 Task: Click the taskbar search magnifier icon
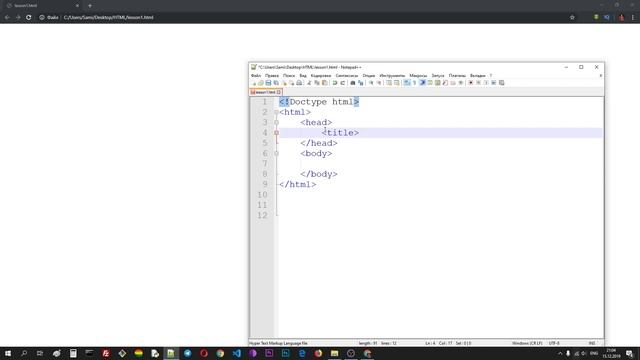coord(24,353)
